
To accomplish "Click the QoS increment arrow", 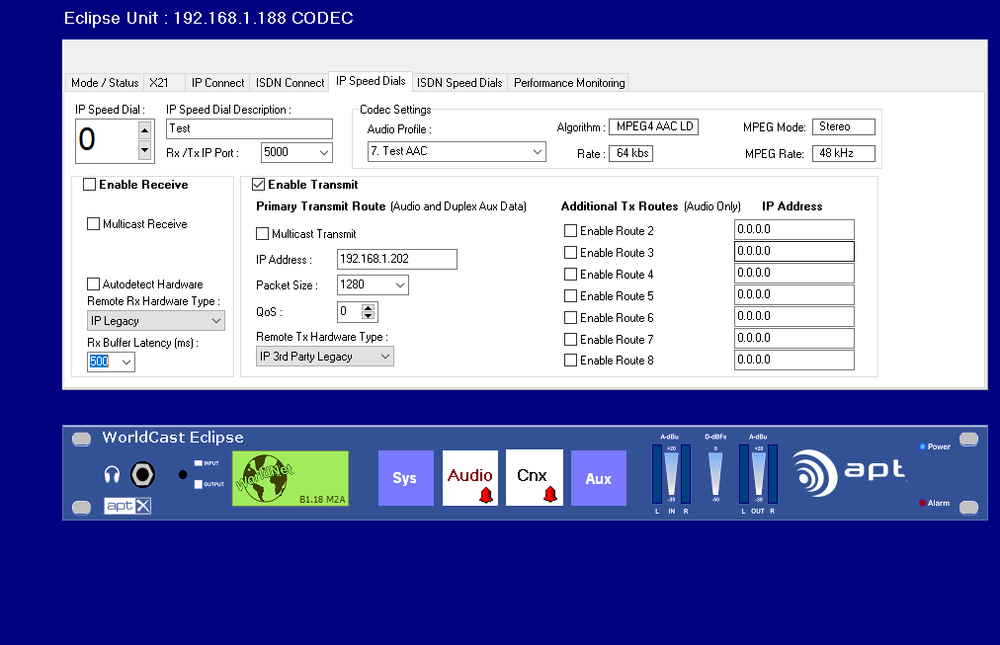I will [370, 308].
